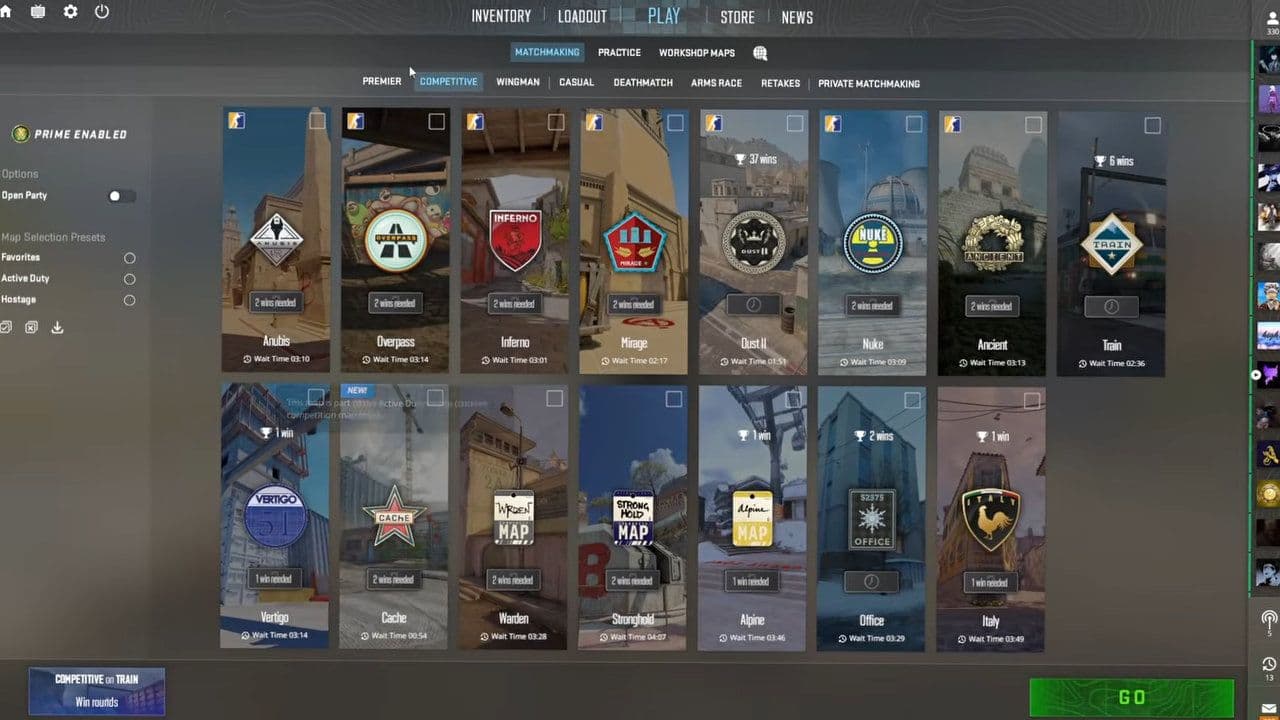Click the '2 wins needed' label on Cache
This screenshot has height=720, width=1280.
tap(393, 579)
